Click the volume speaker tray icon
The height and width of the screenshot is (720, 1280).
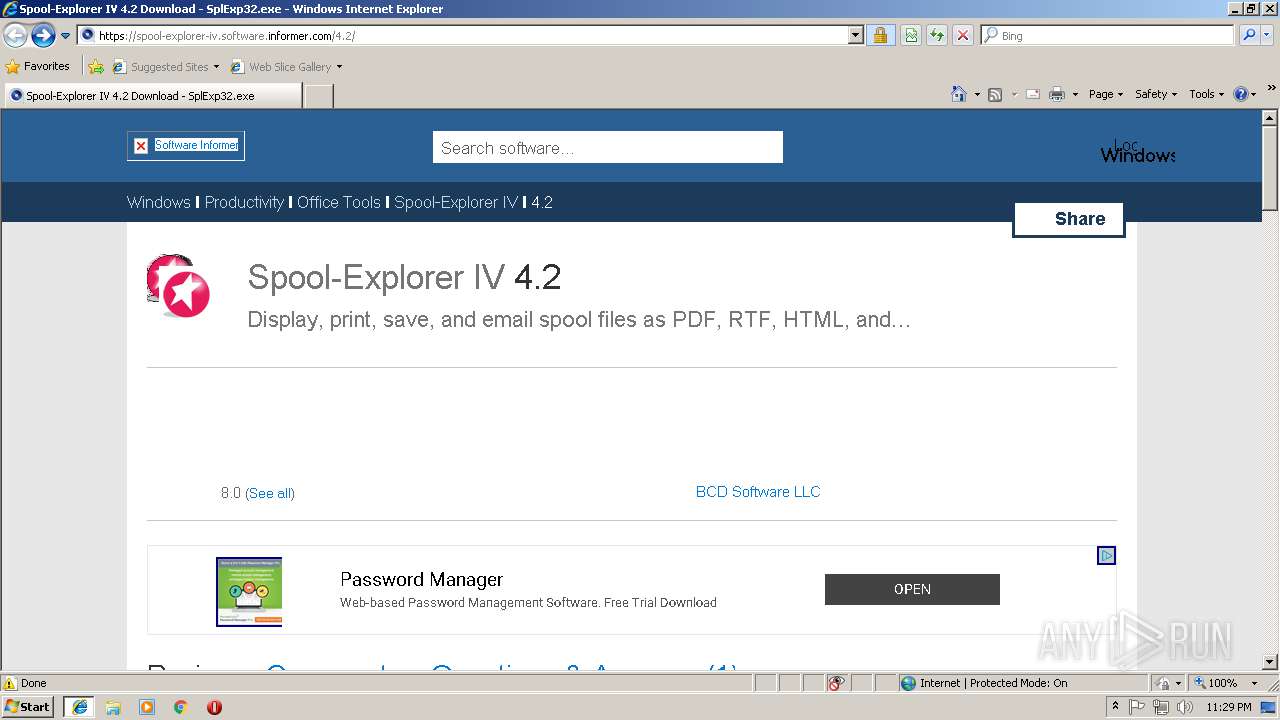[1185, 707]
